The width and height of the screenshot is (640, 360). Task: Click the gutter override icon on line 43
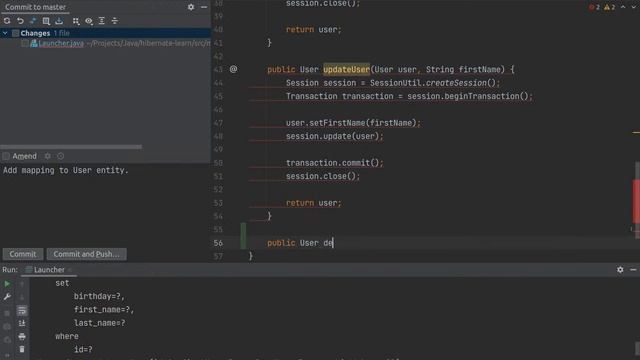pos(233,69)
